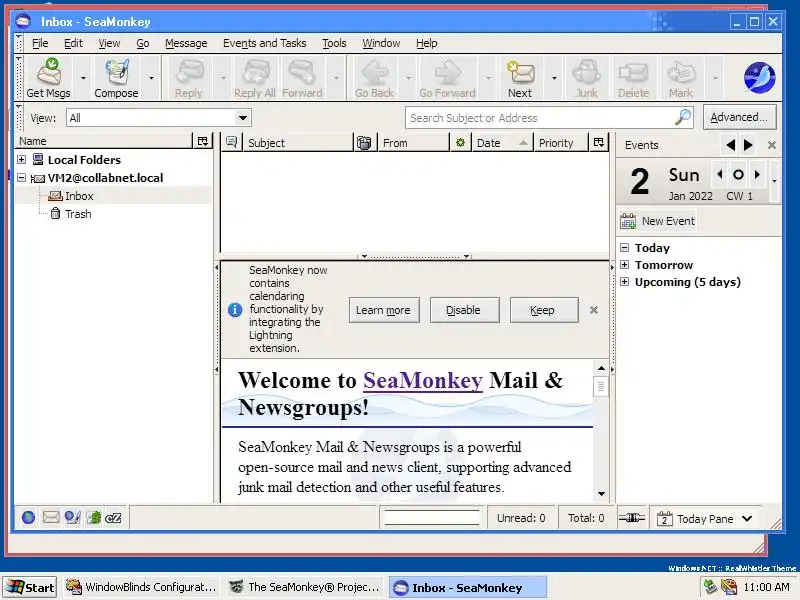Image resolution: width=800 pixels, height=600 pixels.
Task: Click the Disable Lightning button
Action: coord(464,310)
